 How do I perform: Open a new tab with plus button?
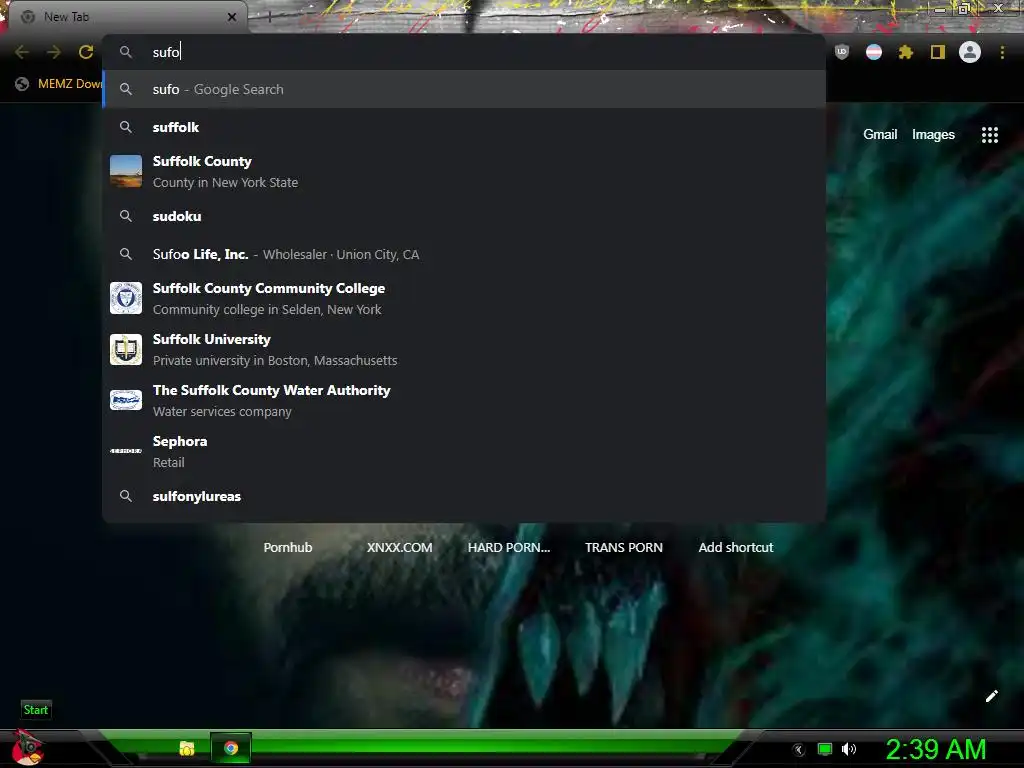[269, 17]
